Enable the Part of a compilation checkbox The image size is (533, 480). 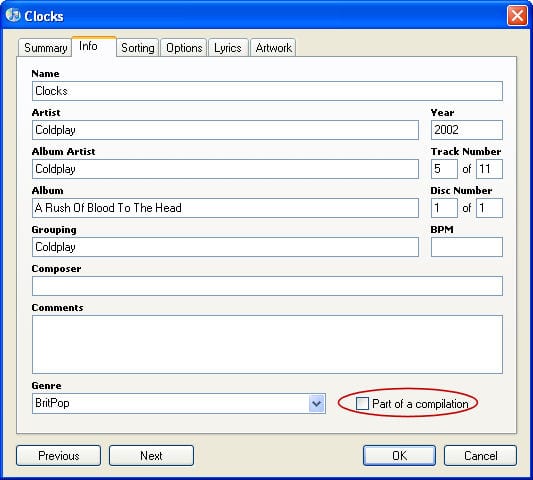click(362, 404)
